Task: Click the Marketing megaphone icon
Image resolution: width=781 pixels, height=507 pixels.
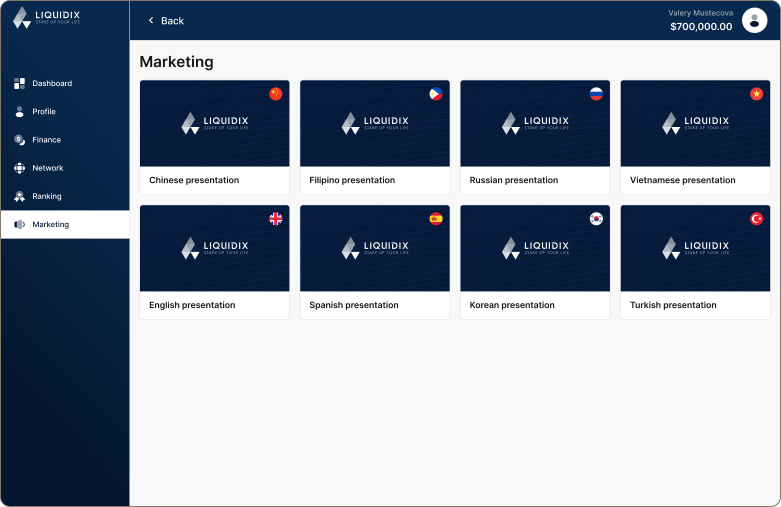Action: [x=19, y=225]
